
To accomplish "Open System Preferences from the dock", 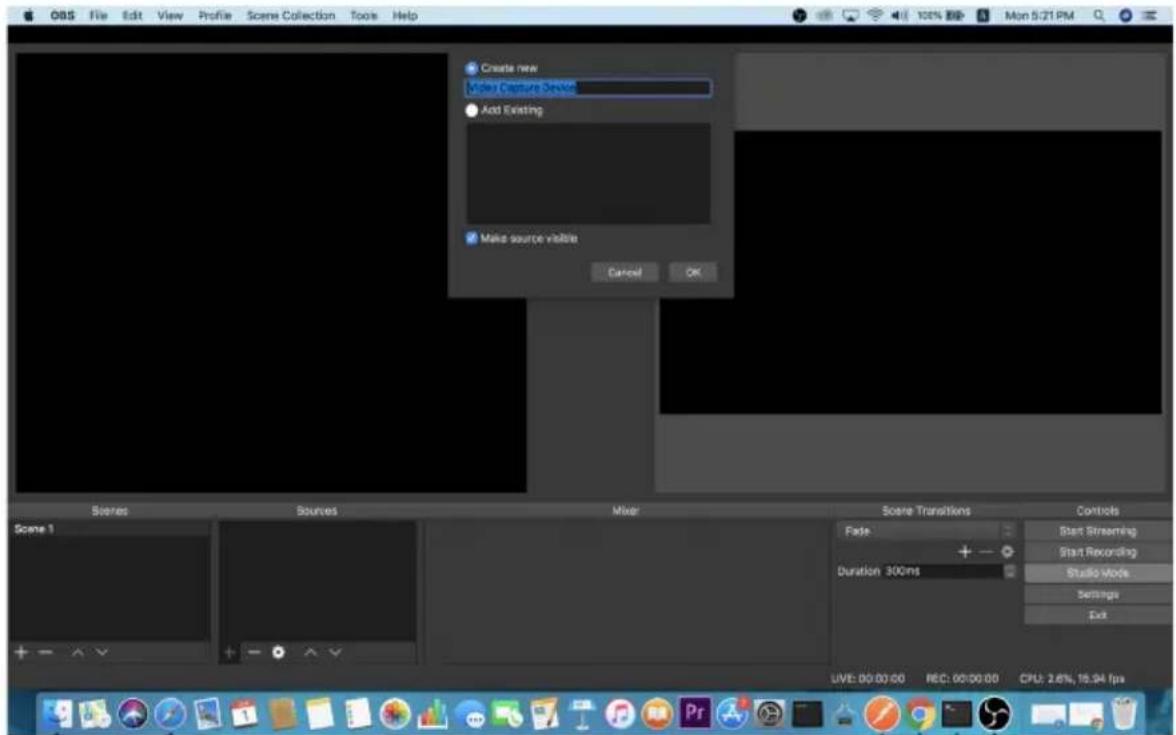I will point(770,713).
